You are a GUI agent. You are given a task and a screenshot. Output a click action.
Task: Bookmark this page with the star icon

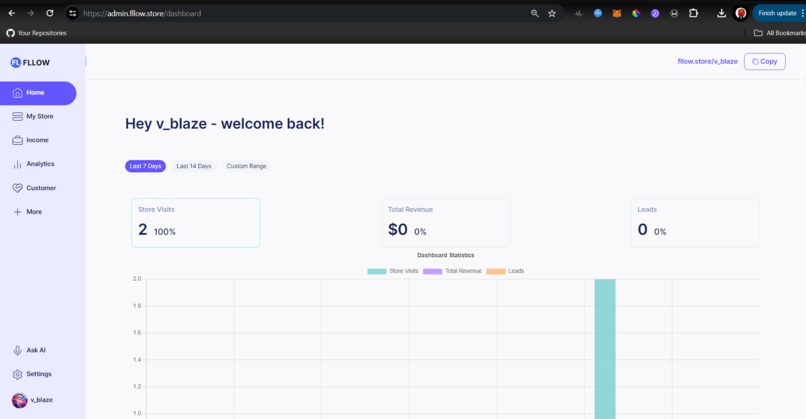pyautogui.click(x=552, y=13)
